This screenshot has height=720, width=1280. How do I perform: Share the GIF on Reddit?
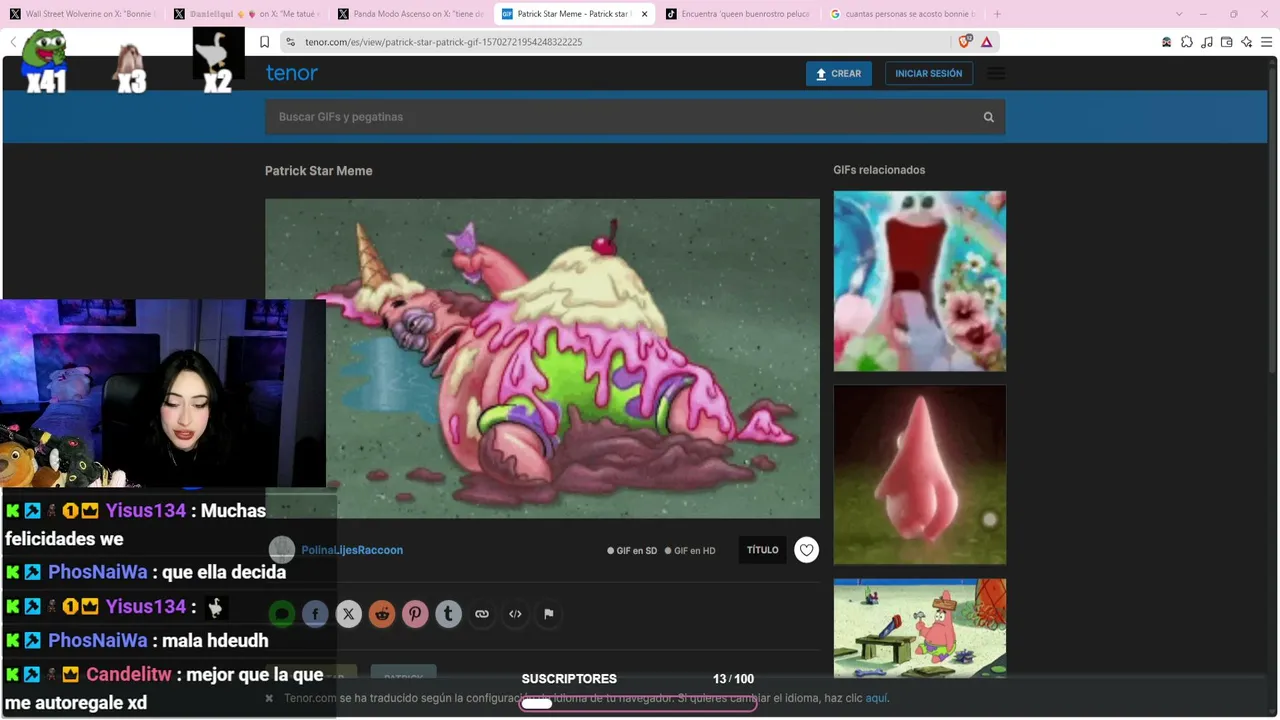(382, 614)
